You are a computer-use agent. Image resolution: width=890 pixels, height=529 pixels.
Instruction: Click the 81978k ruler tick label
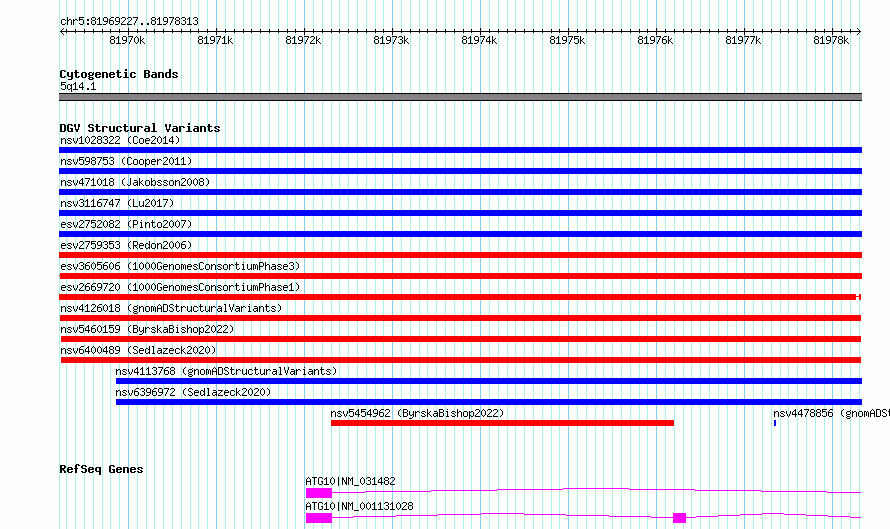(x=831, y=40)
